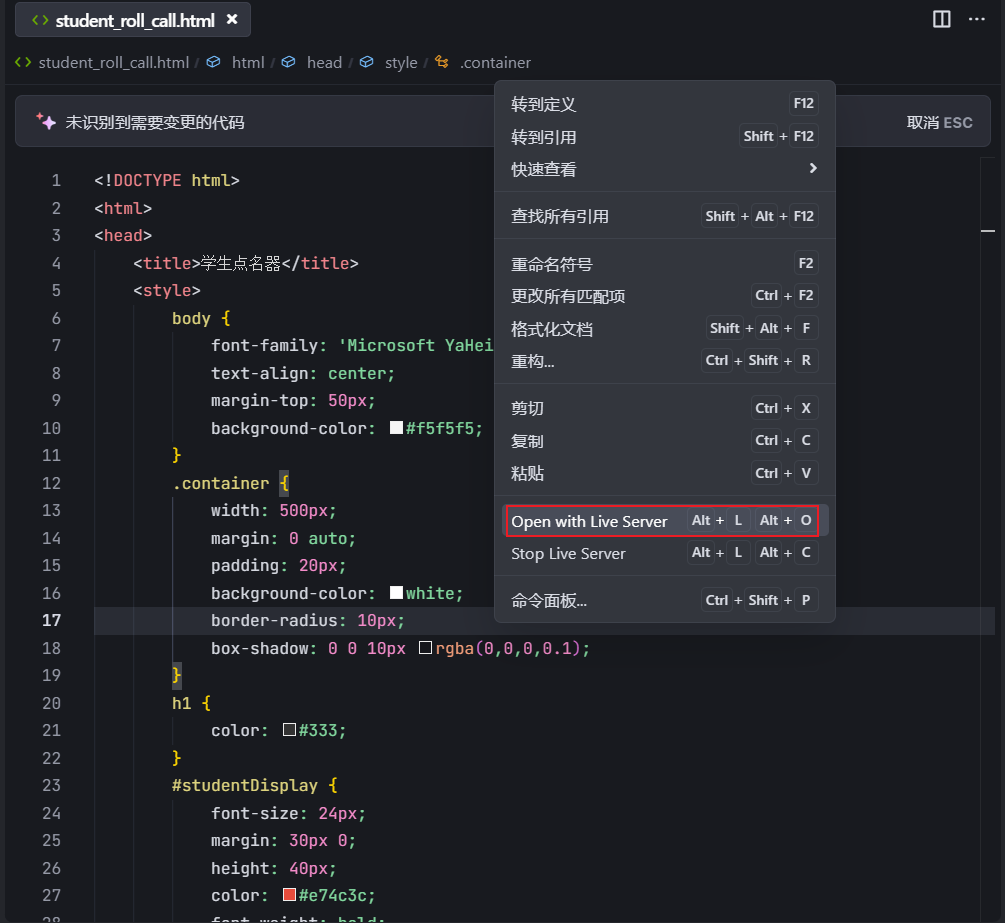Select Stop Live Server from the menu
This screenshot has height=923, width=1005.
(567, 553)
